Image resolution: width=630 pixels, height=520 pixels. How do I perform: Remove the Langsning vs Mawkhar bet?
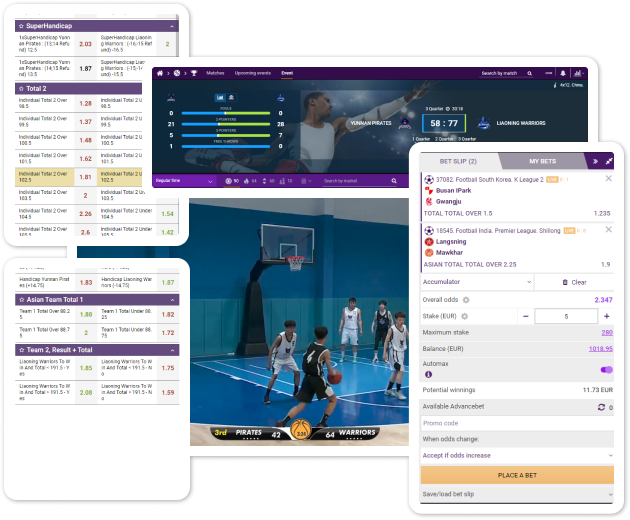click(609, 229)
